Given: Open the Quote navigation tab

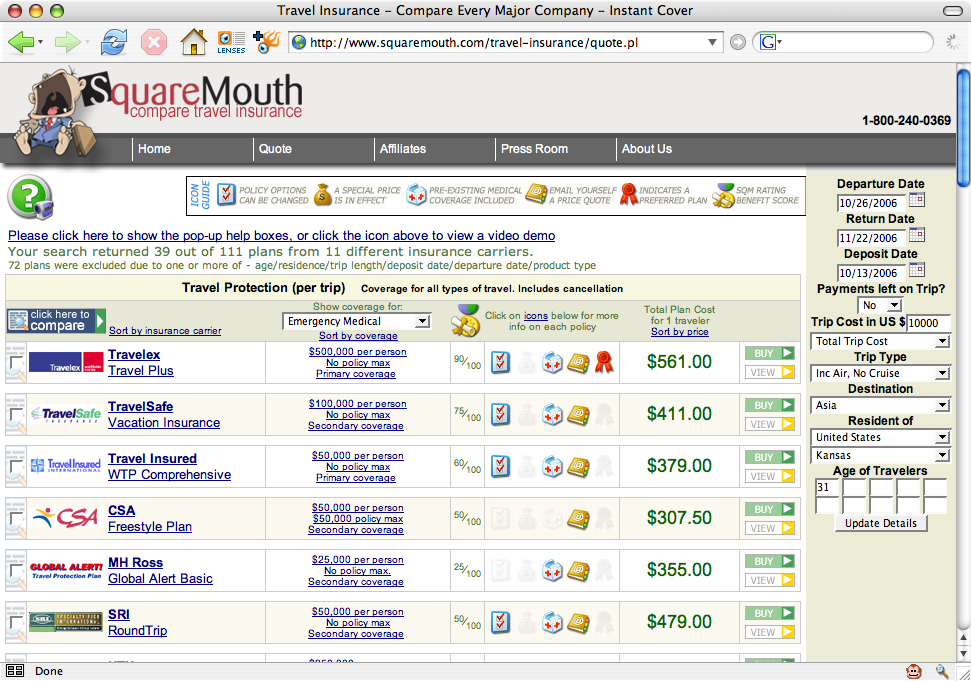Looking at the screenshot, I should tap(275, 149).
